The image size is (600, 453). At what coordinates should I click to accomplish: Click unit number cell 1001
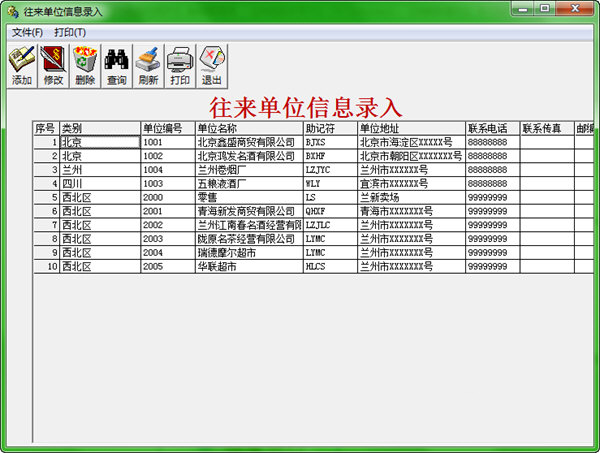[x=168, y=142]
